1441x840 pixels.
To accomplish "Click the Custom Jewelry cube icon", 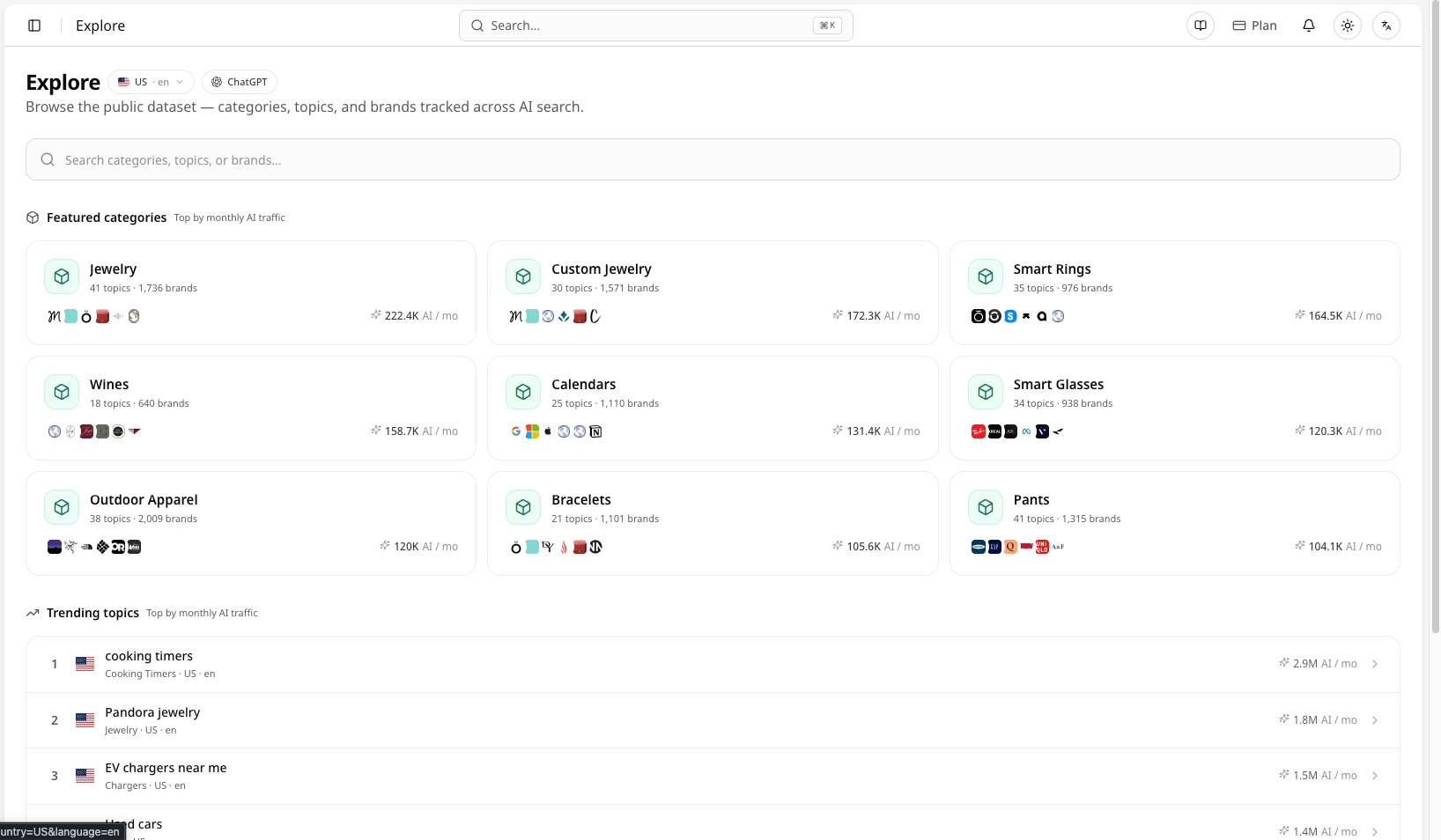I will (523, 276).
